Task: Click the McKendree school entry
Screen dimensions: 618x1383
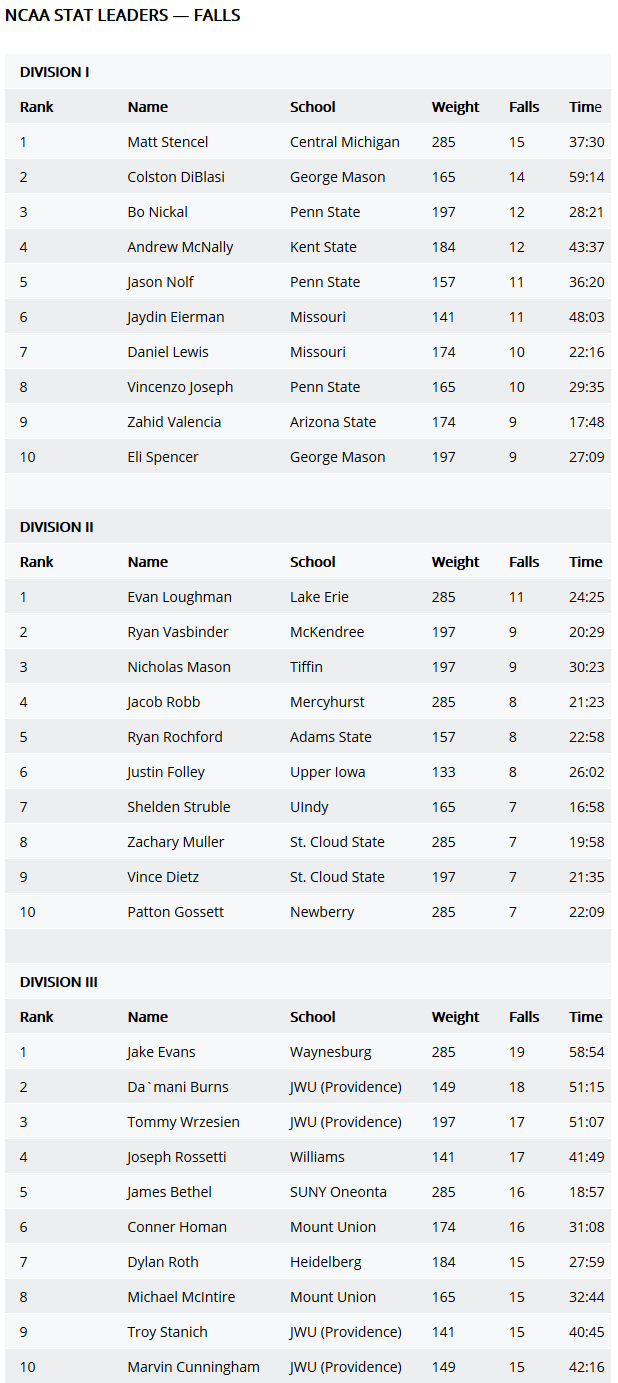Action: click(x=327, y=632)
